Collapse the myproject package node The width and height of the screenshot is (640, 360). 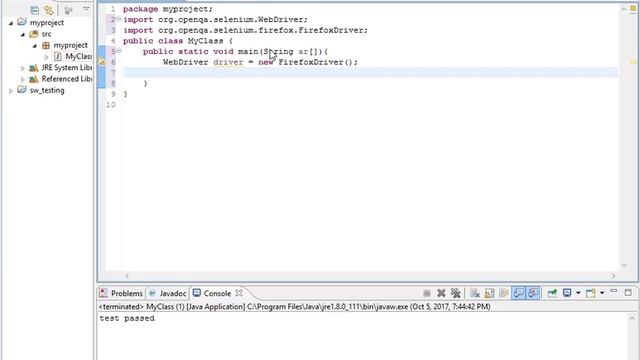coord(35,46)
